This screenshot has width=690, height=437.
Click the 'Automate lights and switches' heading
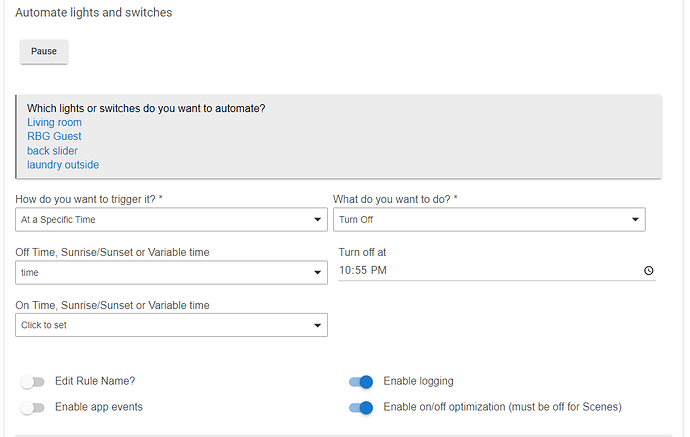click(94, 13)
